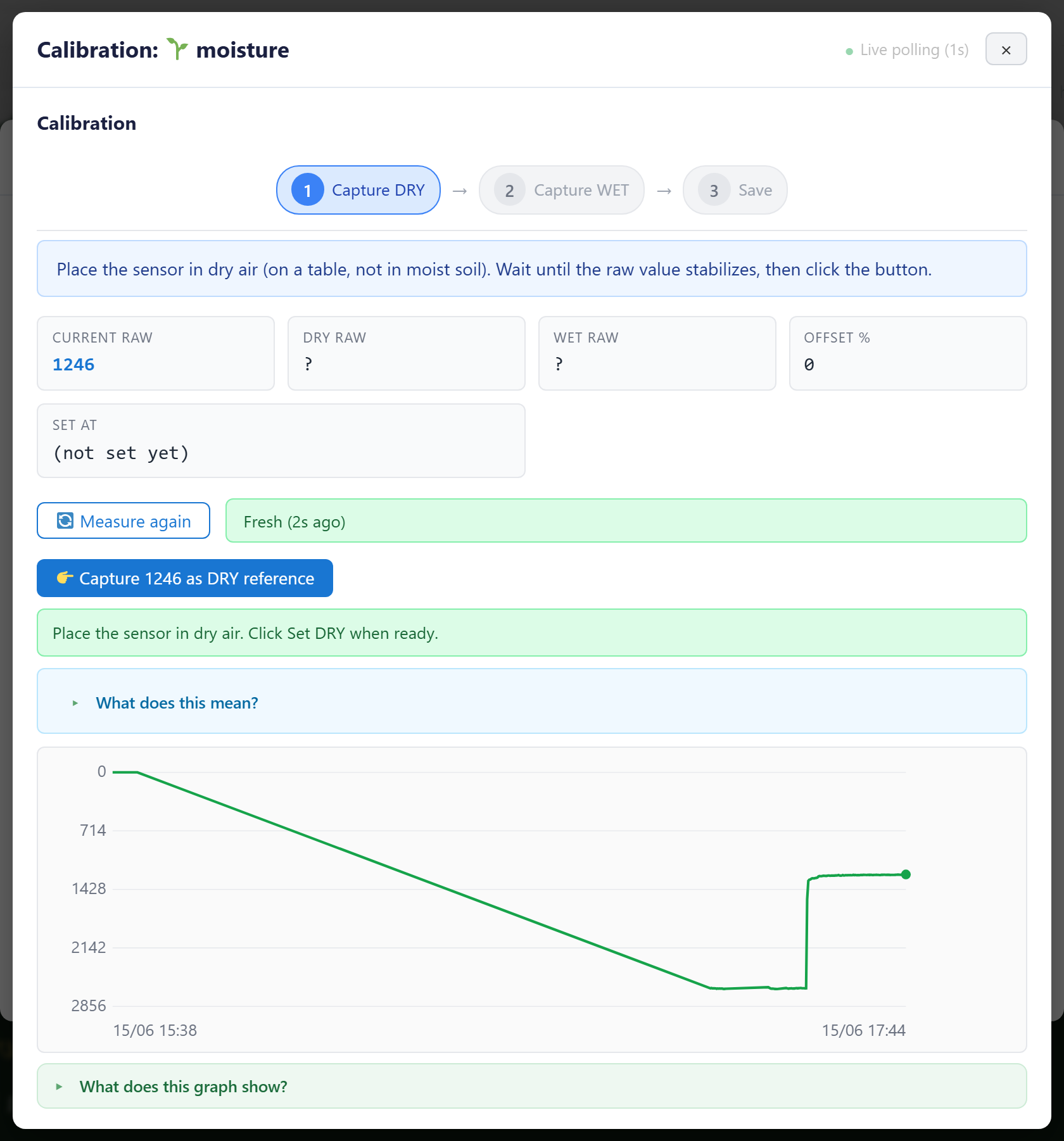Image resolution: width=1064 pixels, height=1141 pixels.
Task: Click the 'Place the sensor in dry air. Click Set DRY' message
Action: [x=532, y=633]
